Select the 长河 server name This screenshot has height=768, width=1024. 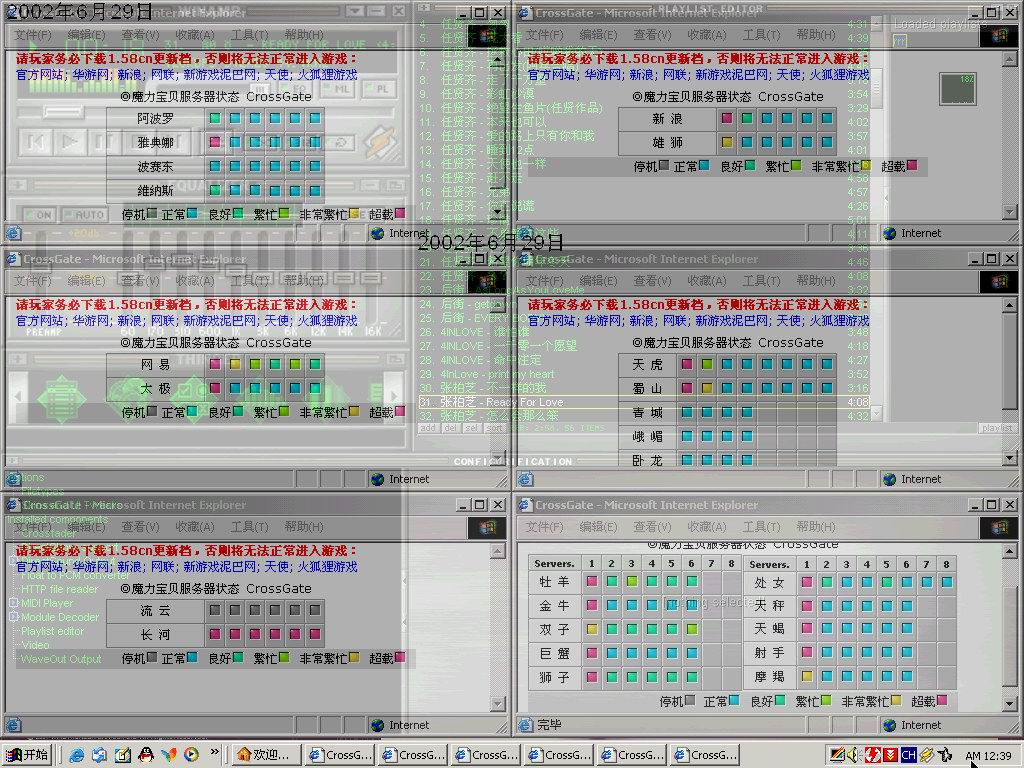click(155, 634)
